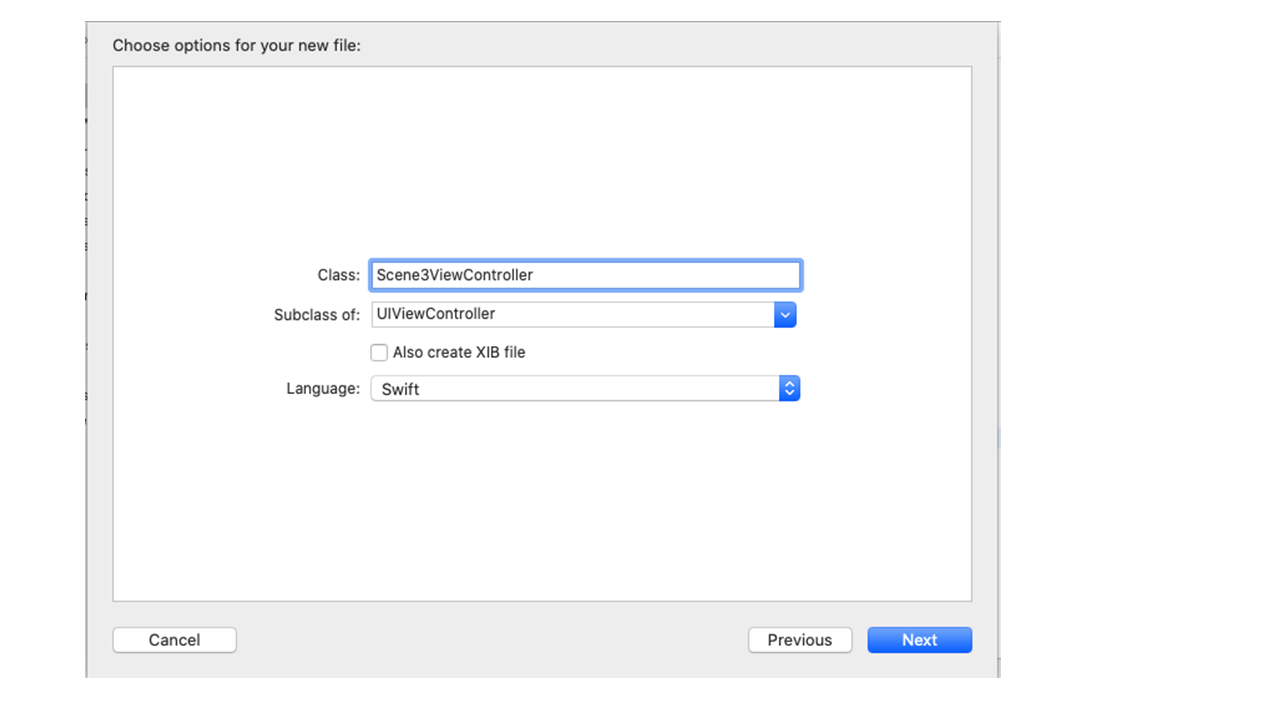The height and width of the screenshot is (720, 1280).
Task: Click the 'Subclass of:' field label
Action: pos(317,314)
